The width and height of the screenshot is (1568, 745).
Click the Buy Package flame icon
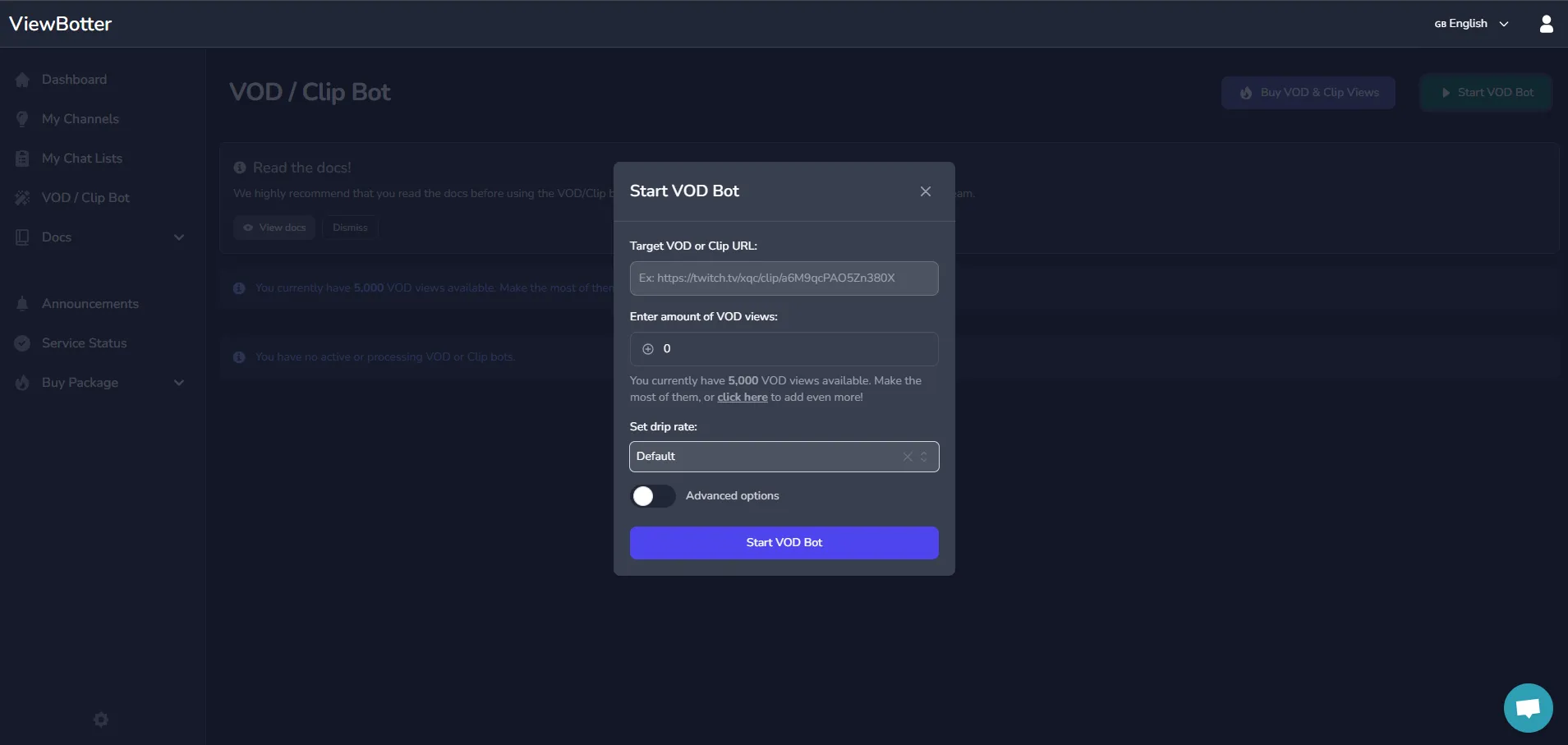pos(22,382)
